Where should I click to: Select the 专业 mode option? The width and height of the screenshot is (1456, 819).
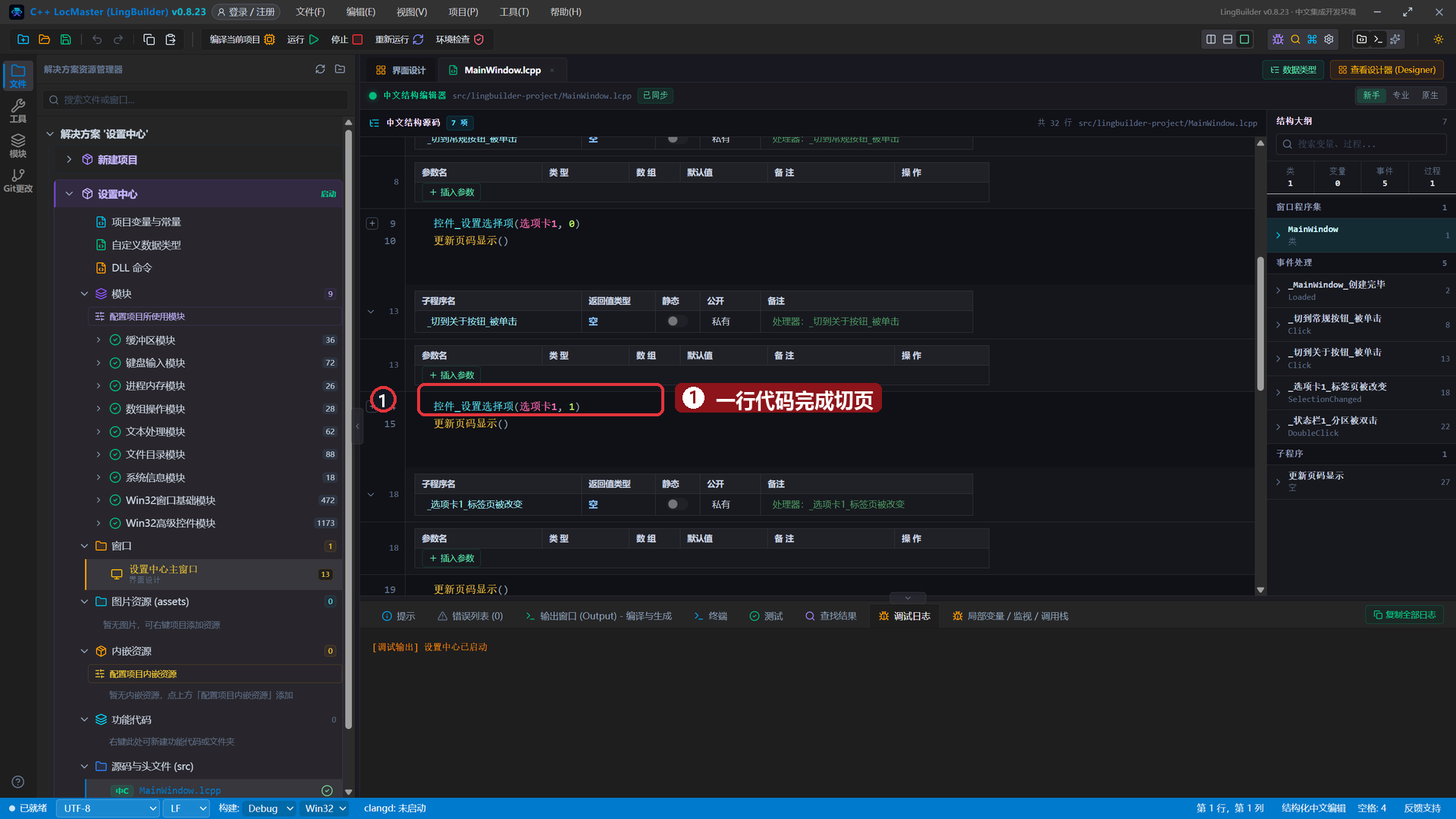1401,96
